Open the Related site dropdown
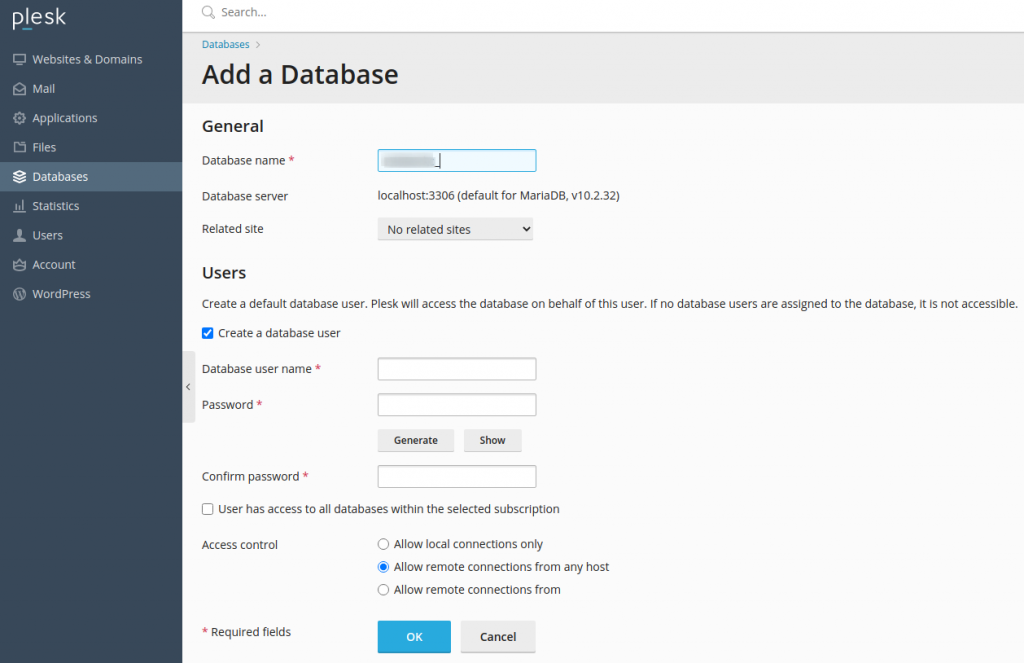 pos(455,229)
